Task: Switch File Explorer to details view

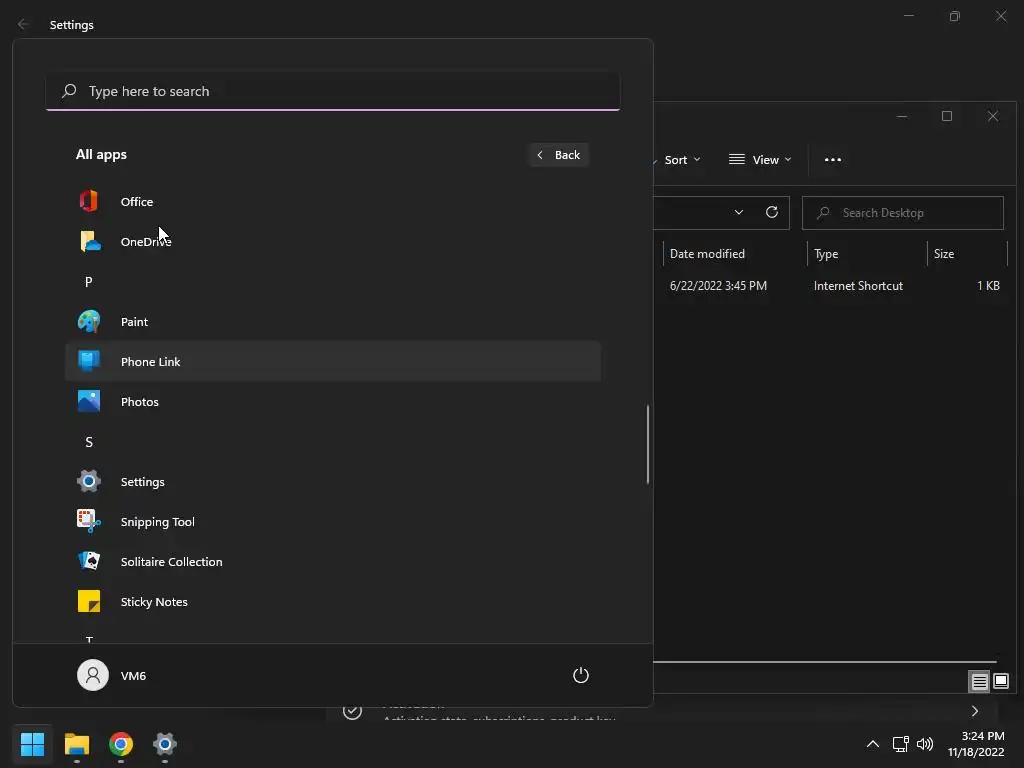Action: [980, 682]
